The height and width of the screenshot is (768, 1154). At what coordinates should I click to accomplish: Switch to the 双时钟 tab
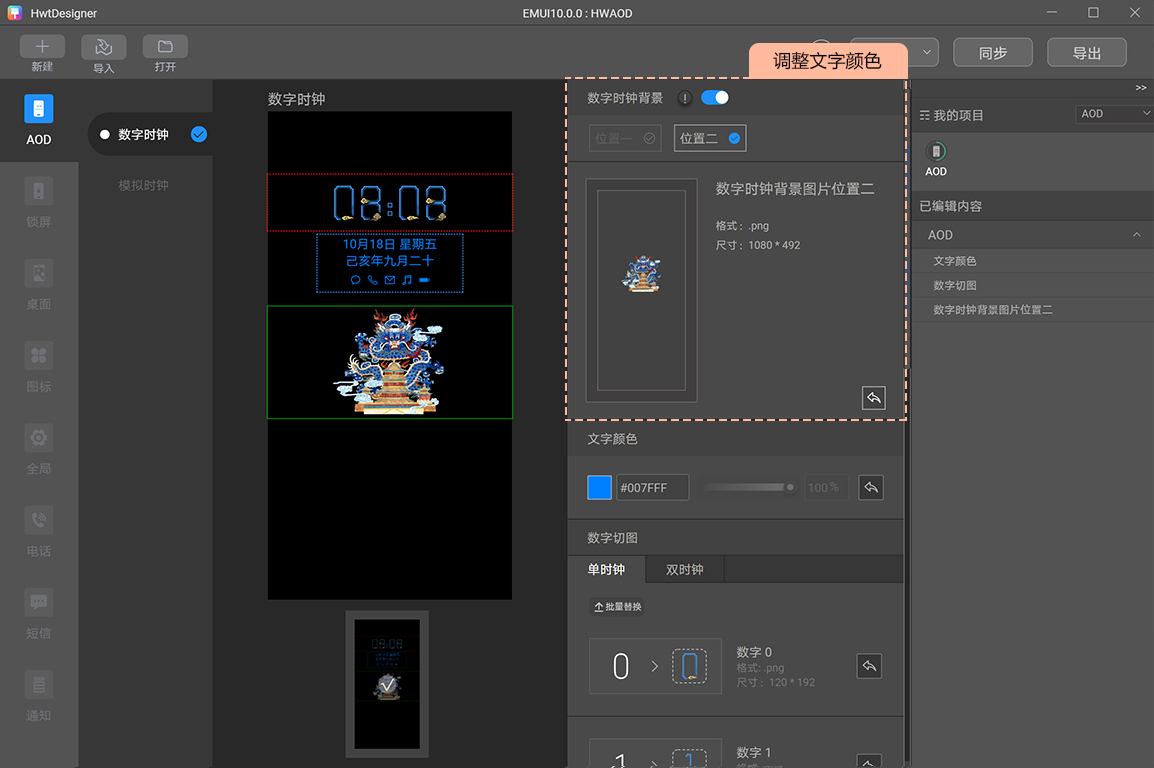pos(684,569)
